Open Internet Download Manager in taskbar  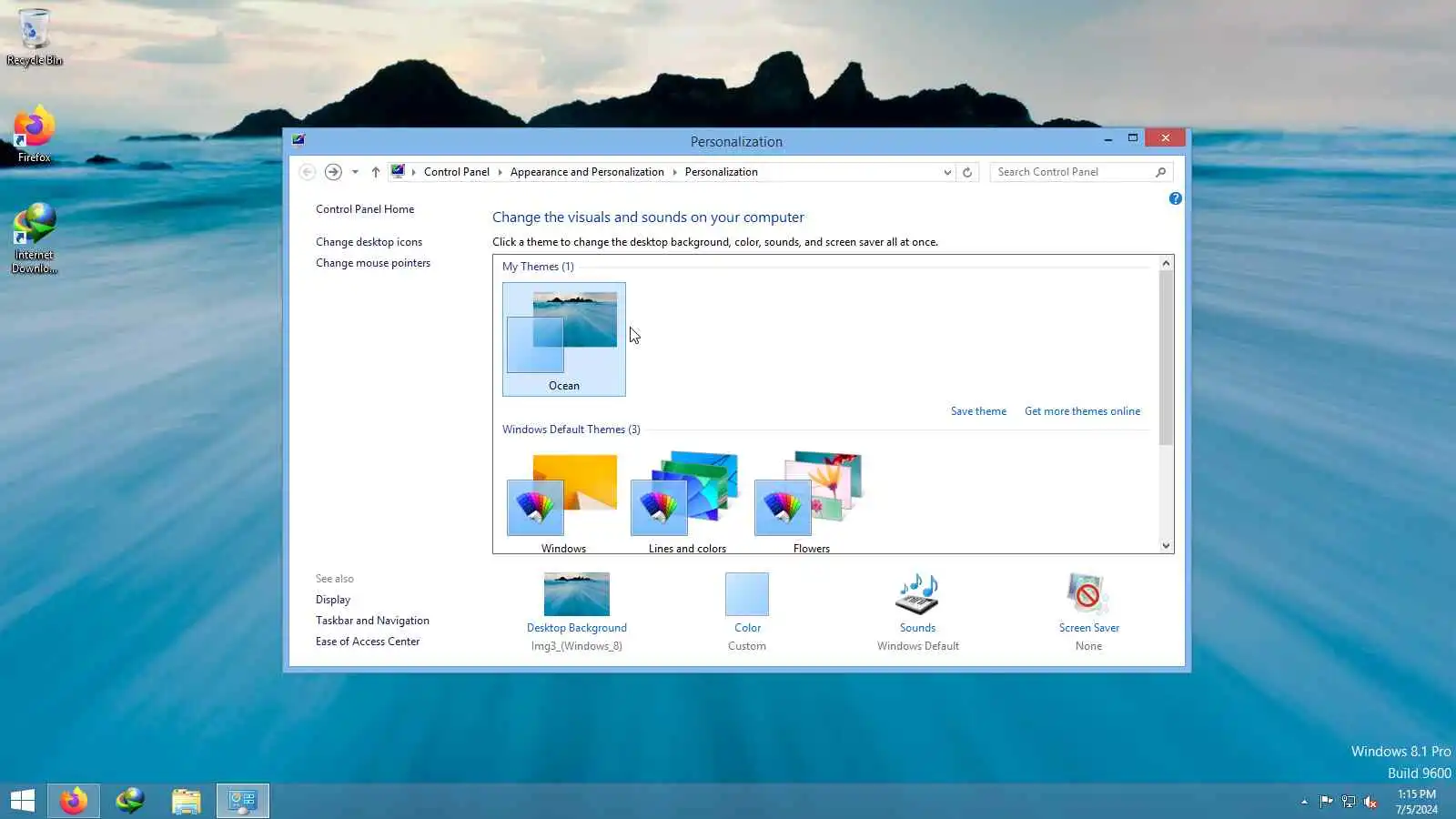coord(130,801)
